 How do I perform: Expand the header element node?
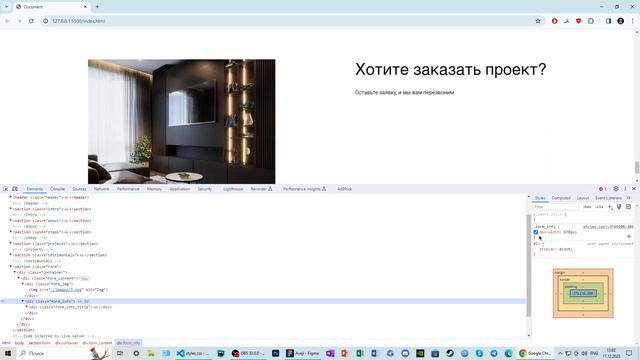point(11,197)
